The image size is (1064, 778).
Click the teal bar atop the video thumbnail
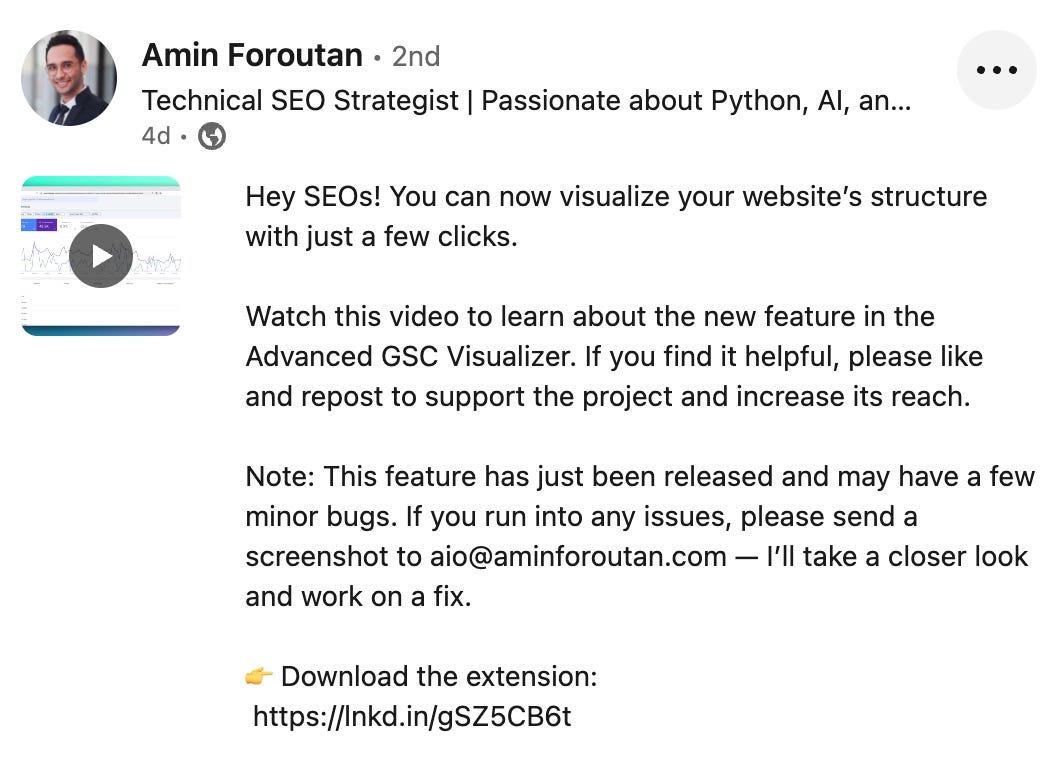pos(101,182)
